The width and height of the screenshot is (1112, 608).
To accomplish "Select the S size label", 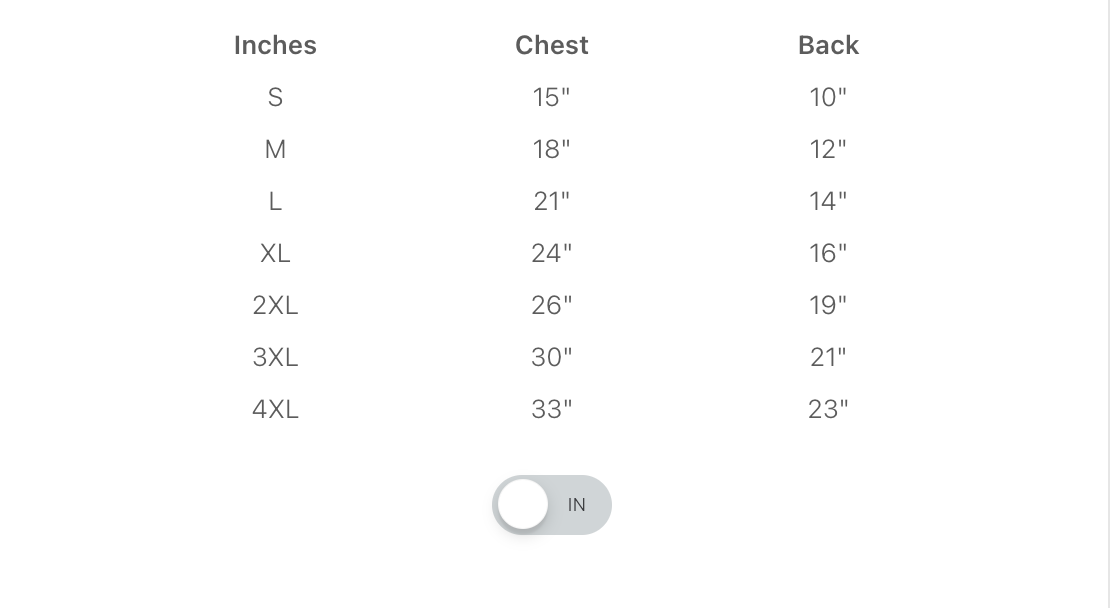I will click(x=275, y=97).
